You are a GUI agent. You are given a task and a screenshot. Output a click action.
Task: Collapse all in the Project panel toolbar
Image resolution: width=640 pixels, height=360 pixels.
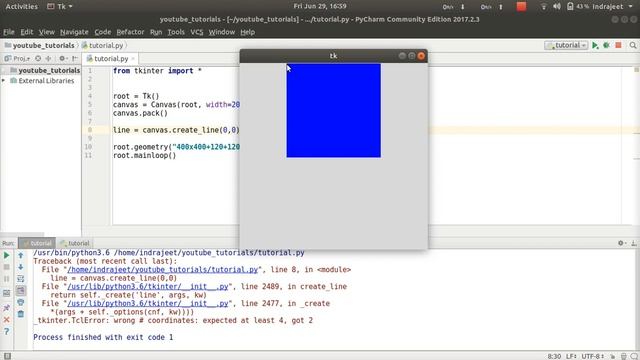point(49,58)
